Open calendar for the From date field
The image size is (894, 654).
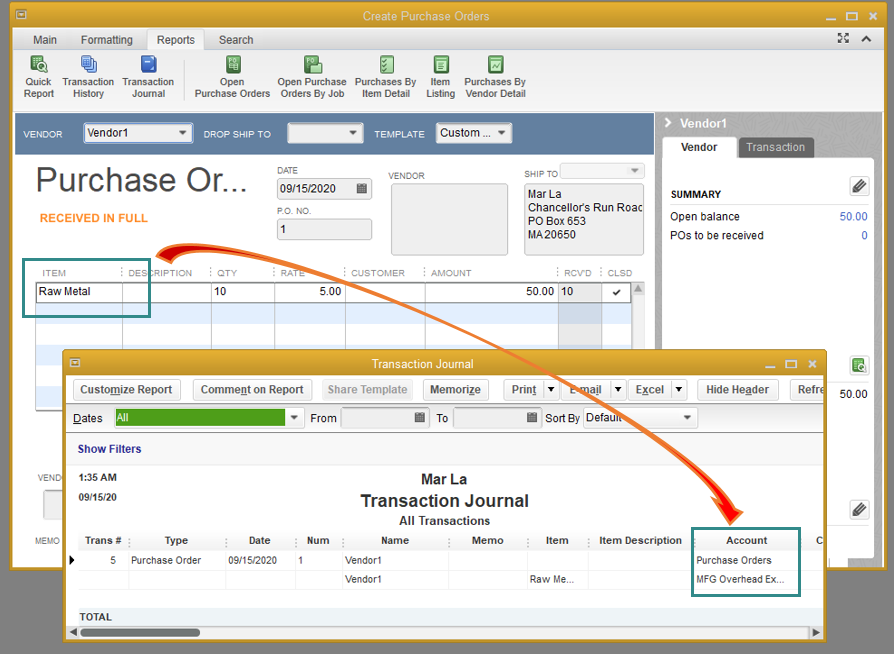[420, 417]
